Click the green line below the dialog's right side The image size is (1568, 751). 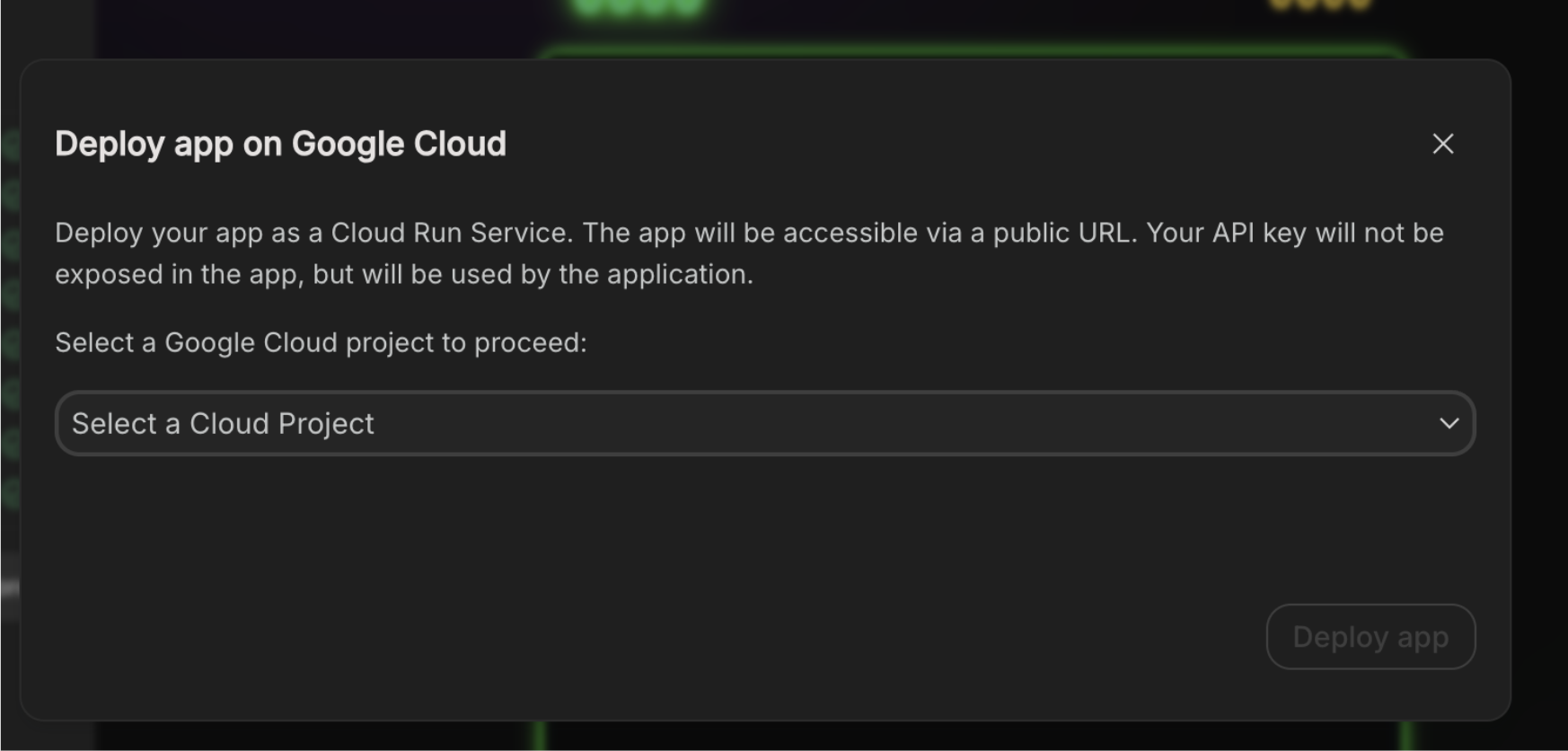(1406, 736)
